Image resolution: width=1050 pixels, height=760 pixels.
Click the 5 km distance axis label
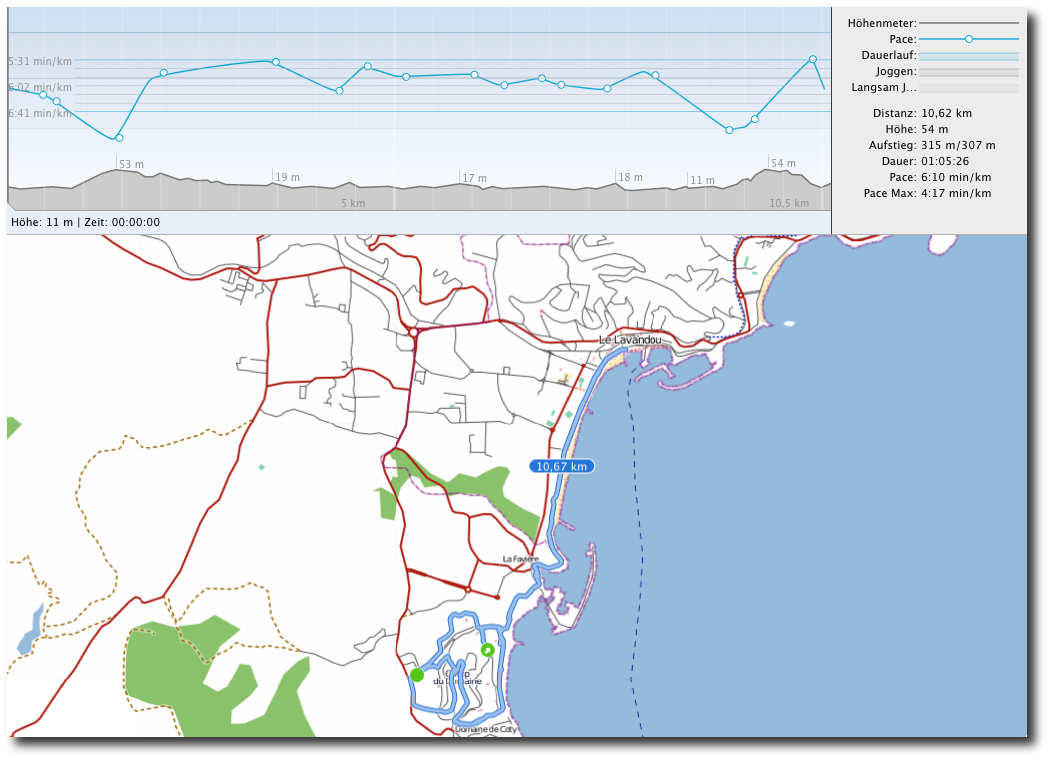pyautogui.click(x=353, y=203)
